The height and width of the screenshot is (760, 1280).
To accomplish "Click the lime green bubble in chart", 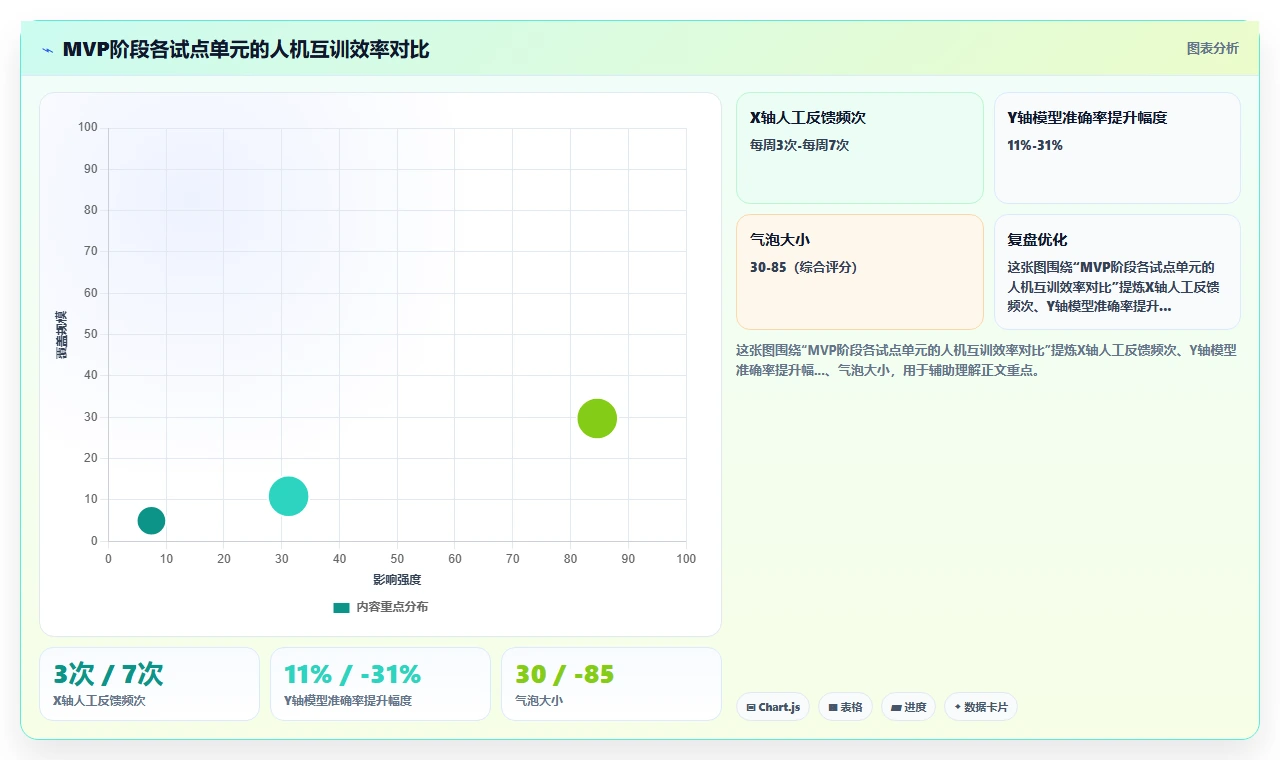I will click(597, 418).
